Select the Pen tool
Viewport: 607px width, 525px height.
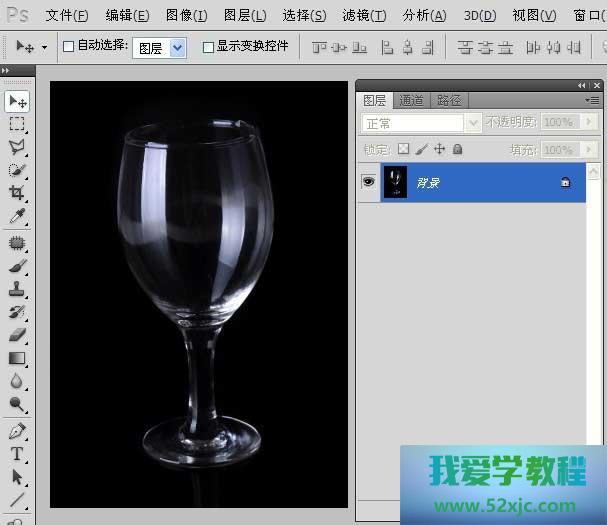click(17, 431)
